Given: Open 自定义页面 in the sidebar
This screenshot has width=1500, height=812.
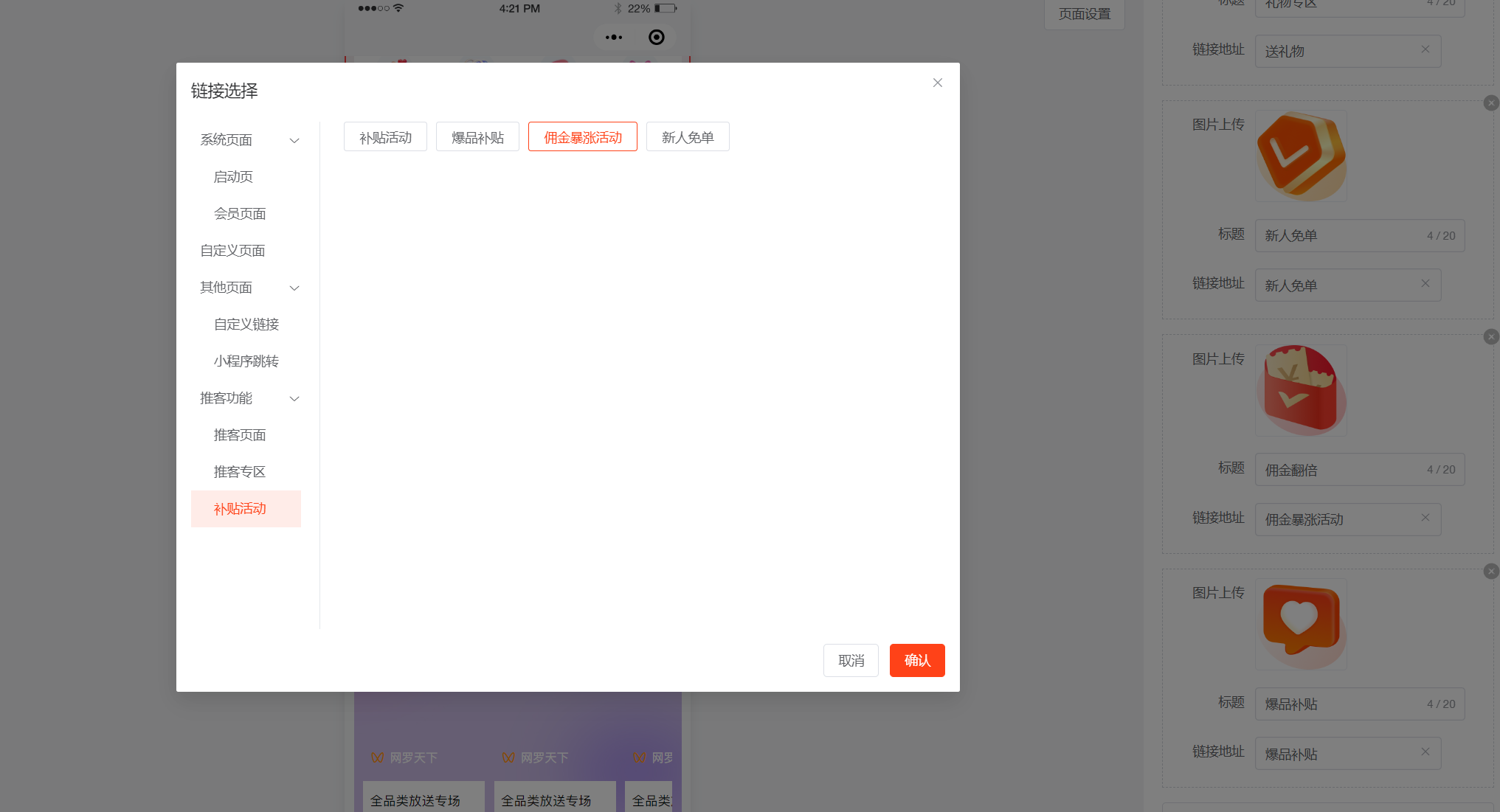Looking at the screenshot, I should click(232, 251).
